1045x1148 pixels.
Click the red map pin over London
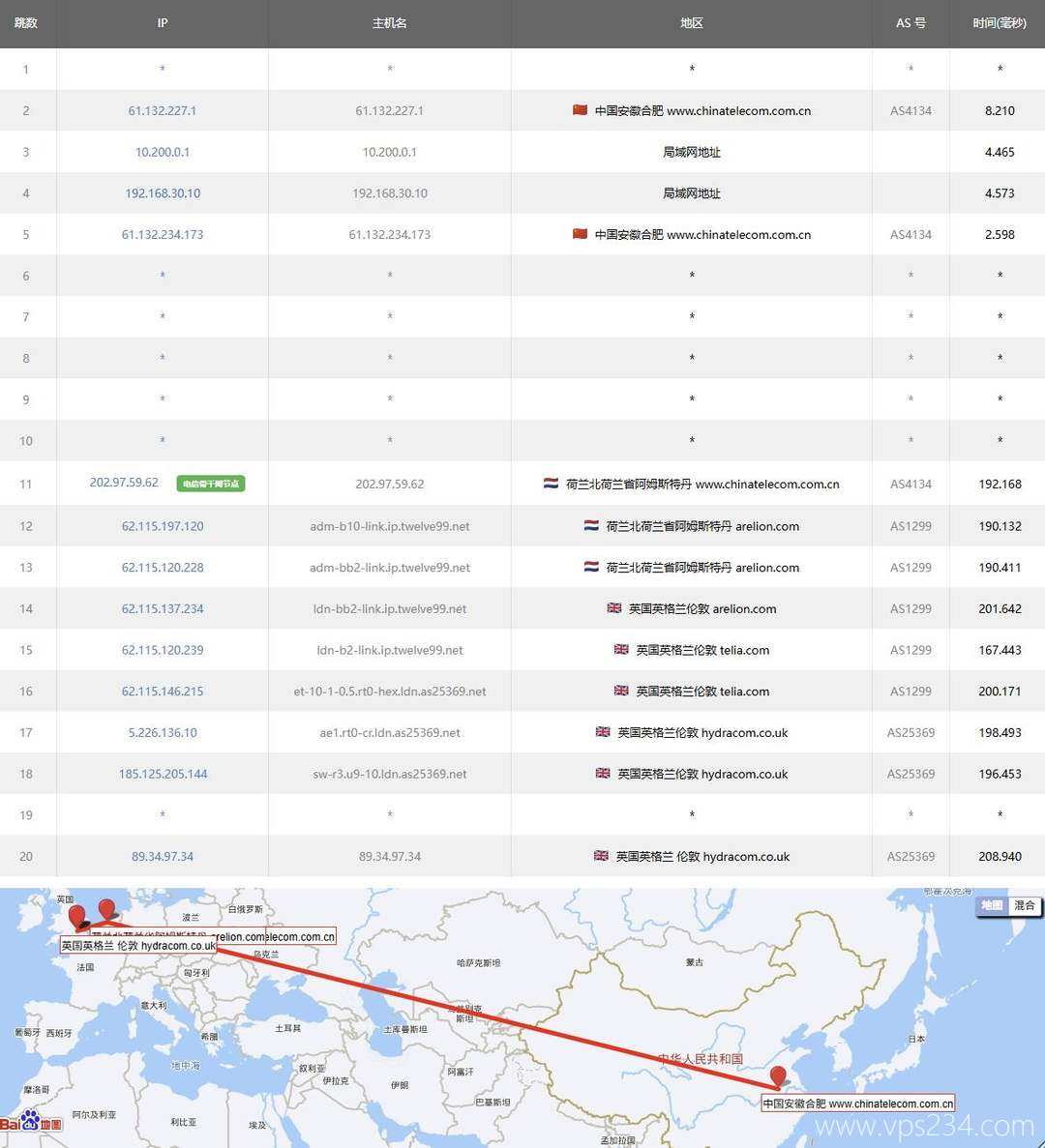click(x=76, y=917)
